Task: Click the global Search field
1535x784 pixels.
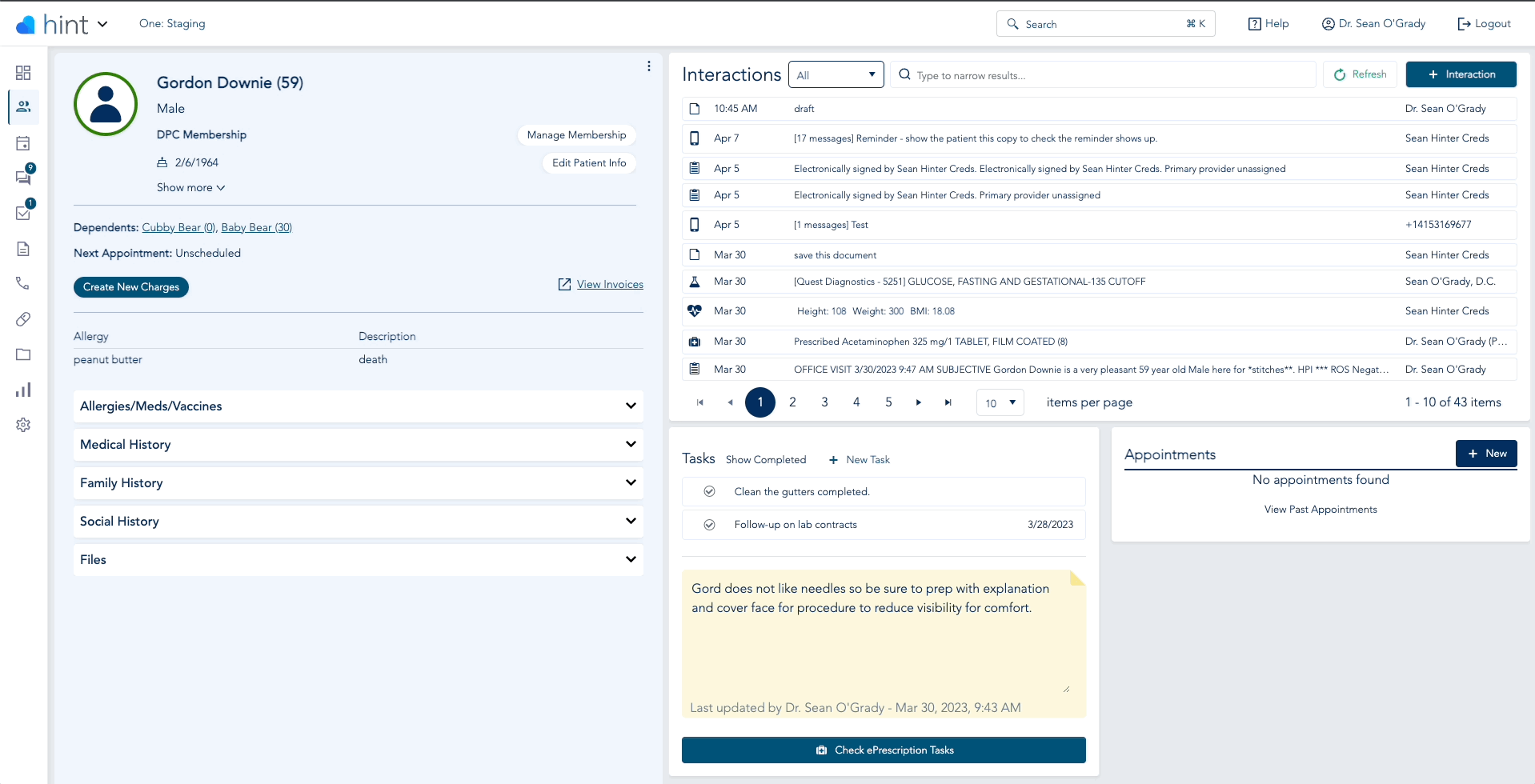Action: pos(1106,24)
